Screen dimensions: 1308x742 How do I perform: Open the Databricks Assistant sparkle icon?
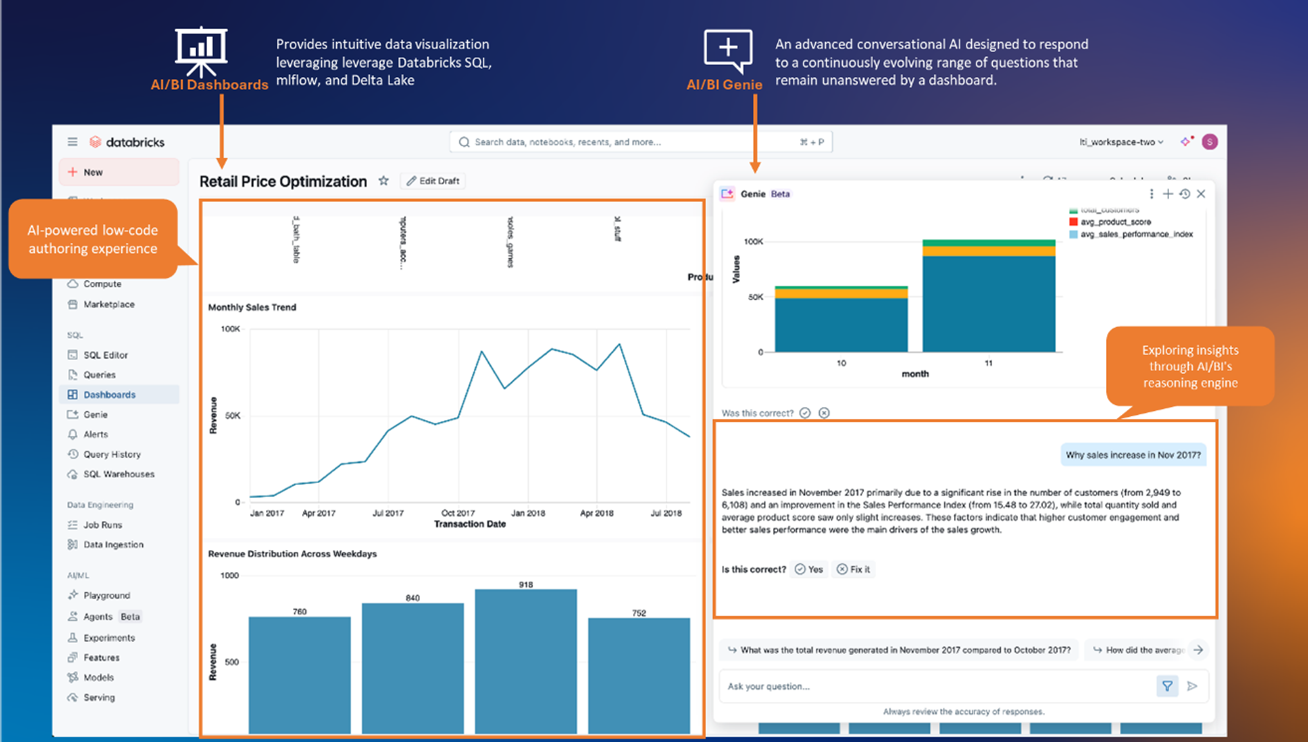coord(1186,142)
